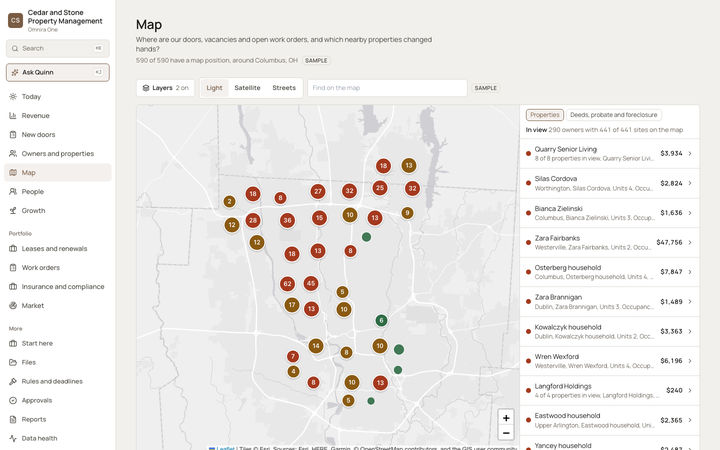
Task: Open the Langford Holdings property entry
Action: pos(610,390)
